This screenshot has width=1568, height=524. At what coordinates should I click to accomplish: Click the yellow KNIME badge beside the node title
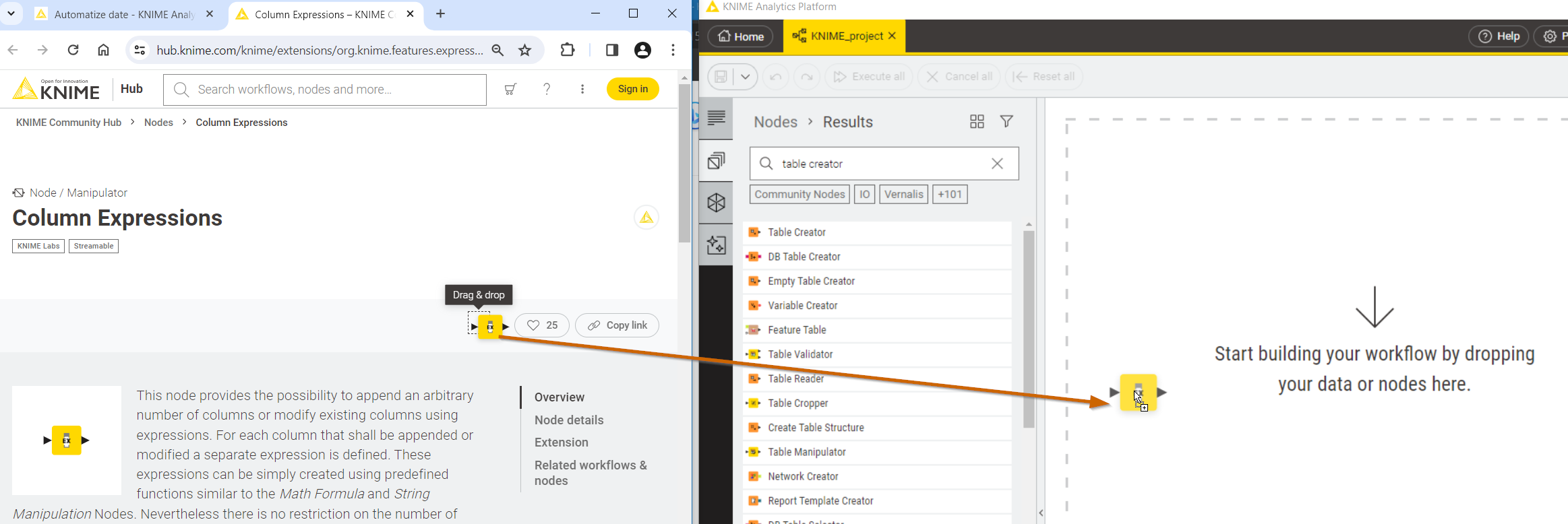point(646,218)
